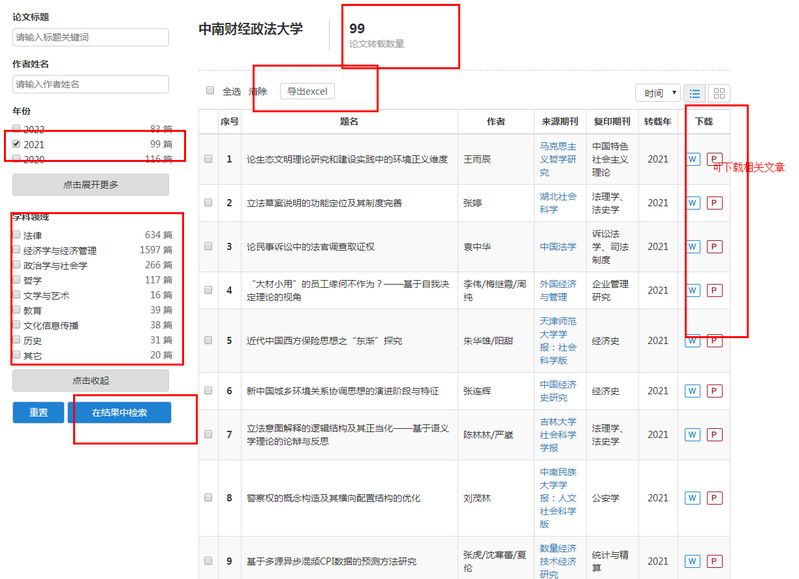Click the 重置 reset button
Viewport: 799px width, 579px height.
point(38,412)
